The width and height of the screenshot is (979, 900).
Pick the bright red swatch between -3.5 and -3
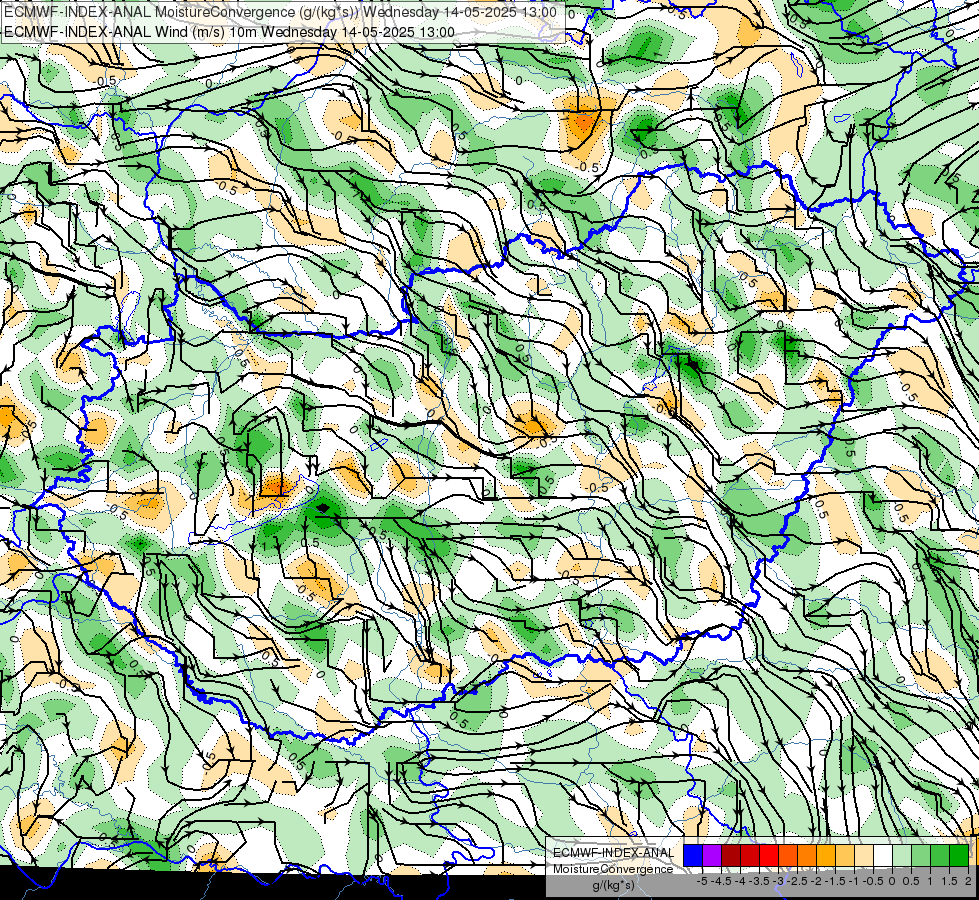769,856
